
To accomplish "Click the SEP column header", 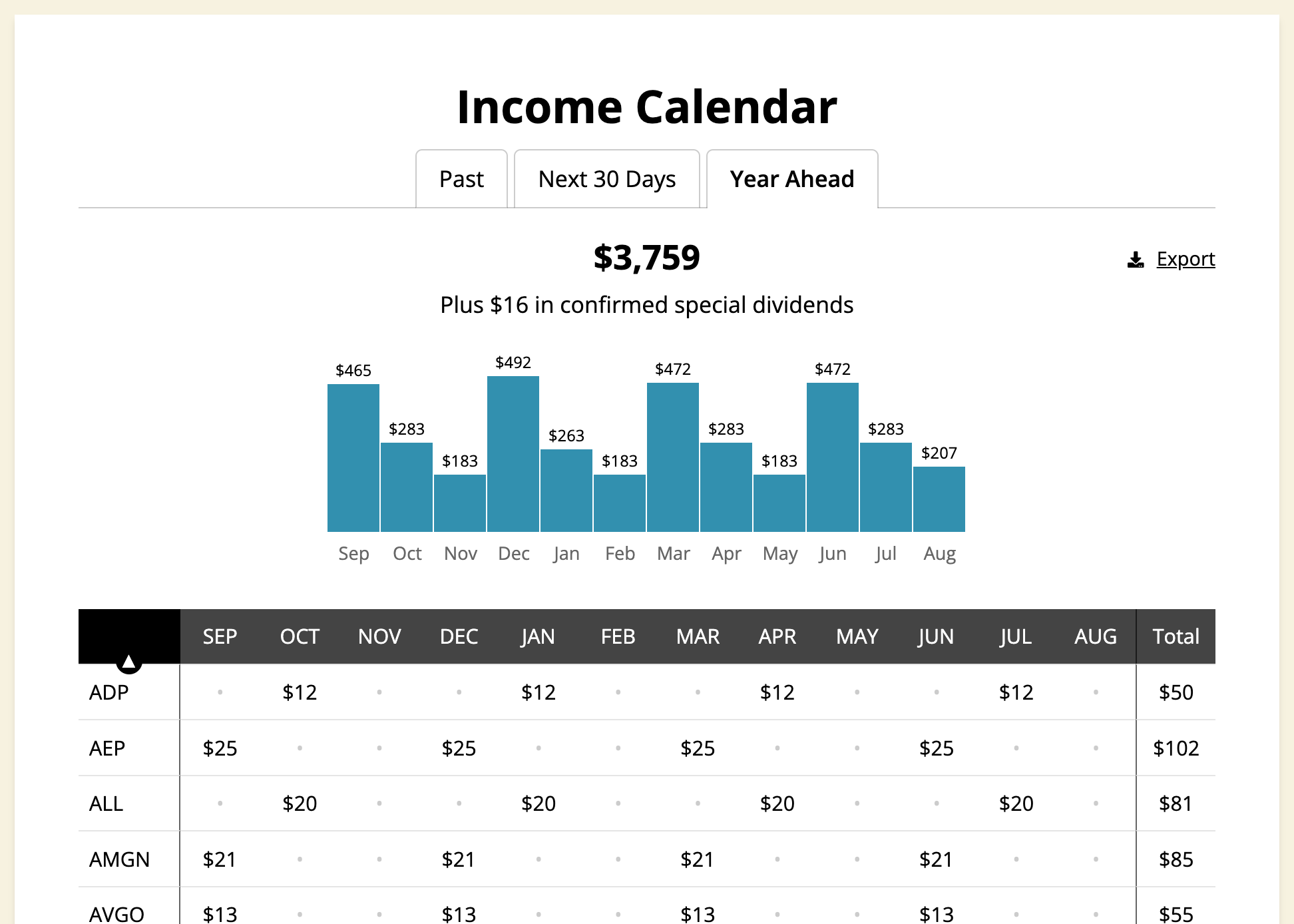I will (x=220, y=636).
